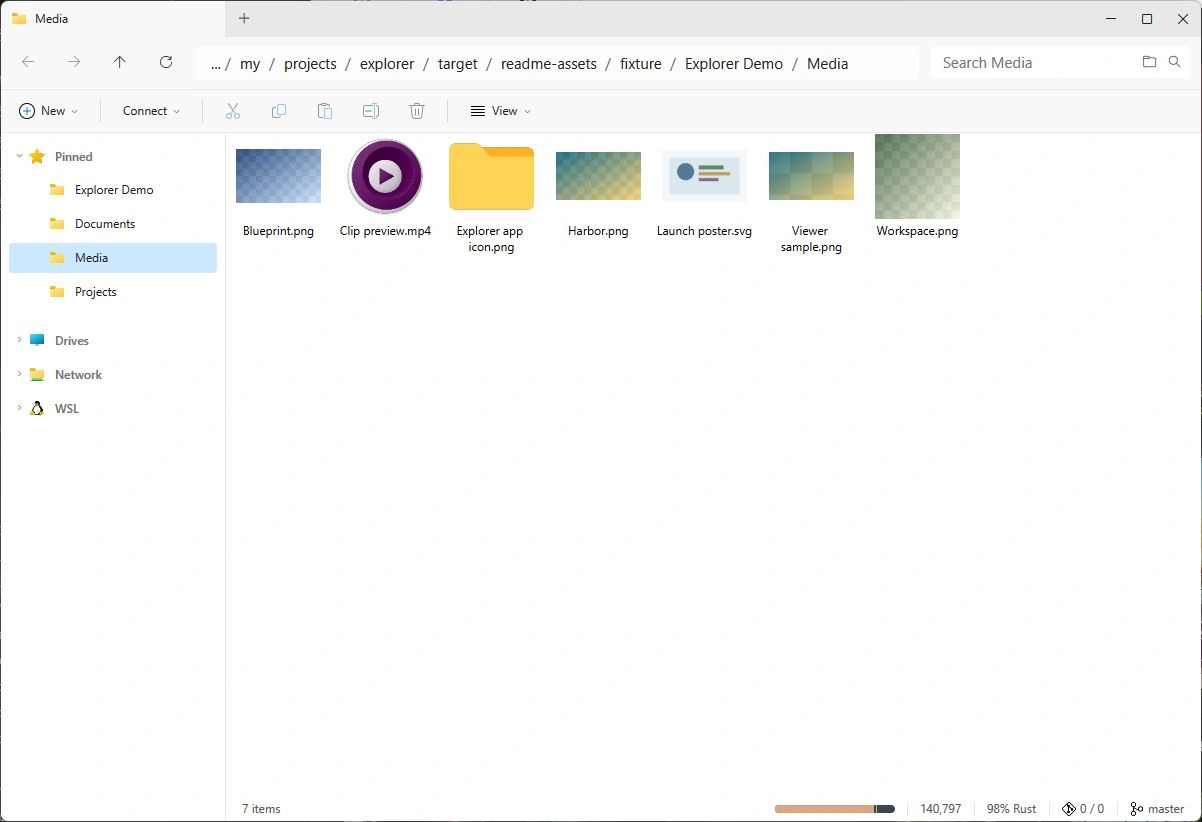
Task: Show hidden breadcrumb parents via the ellipsis
Action: (x=215, y=63)
